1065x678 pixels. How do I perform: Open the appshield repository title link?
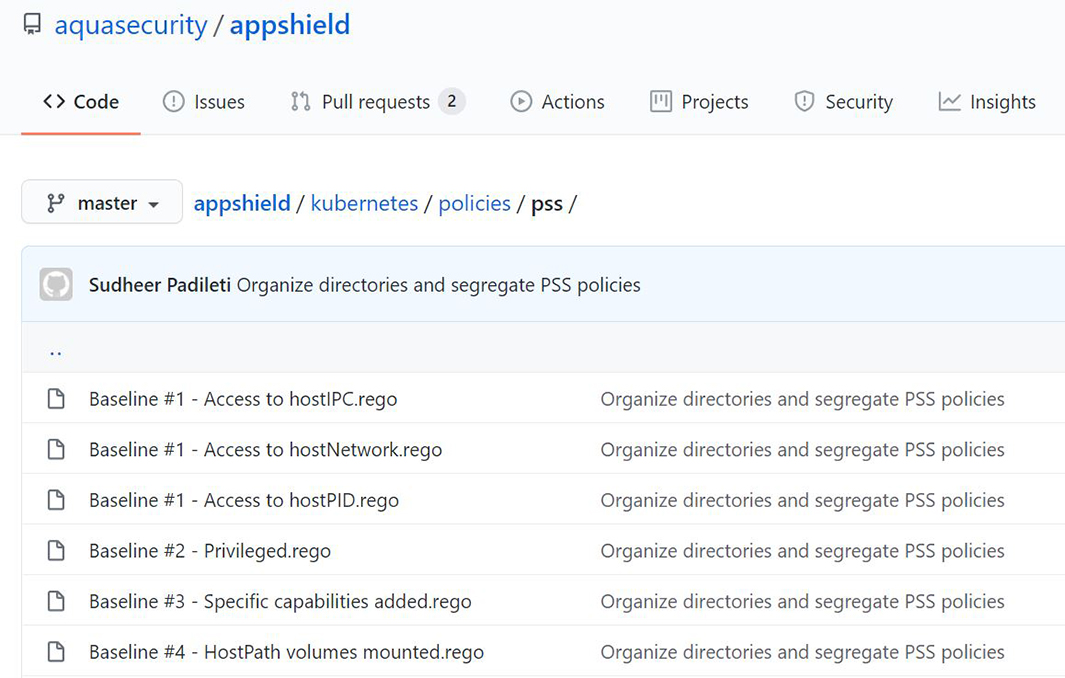click(290, 25)
